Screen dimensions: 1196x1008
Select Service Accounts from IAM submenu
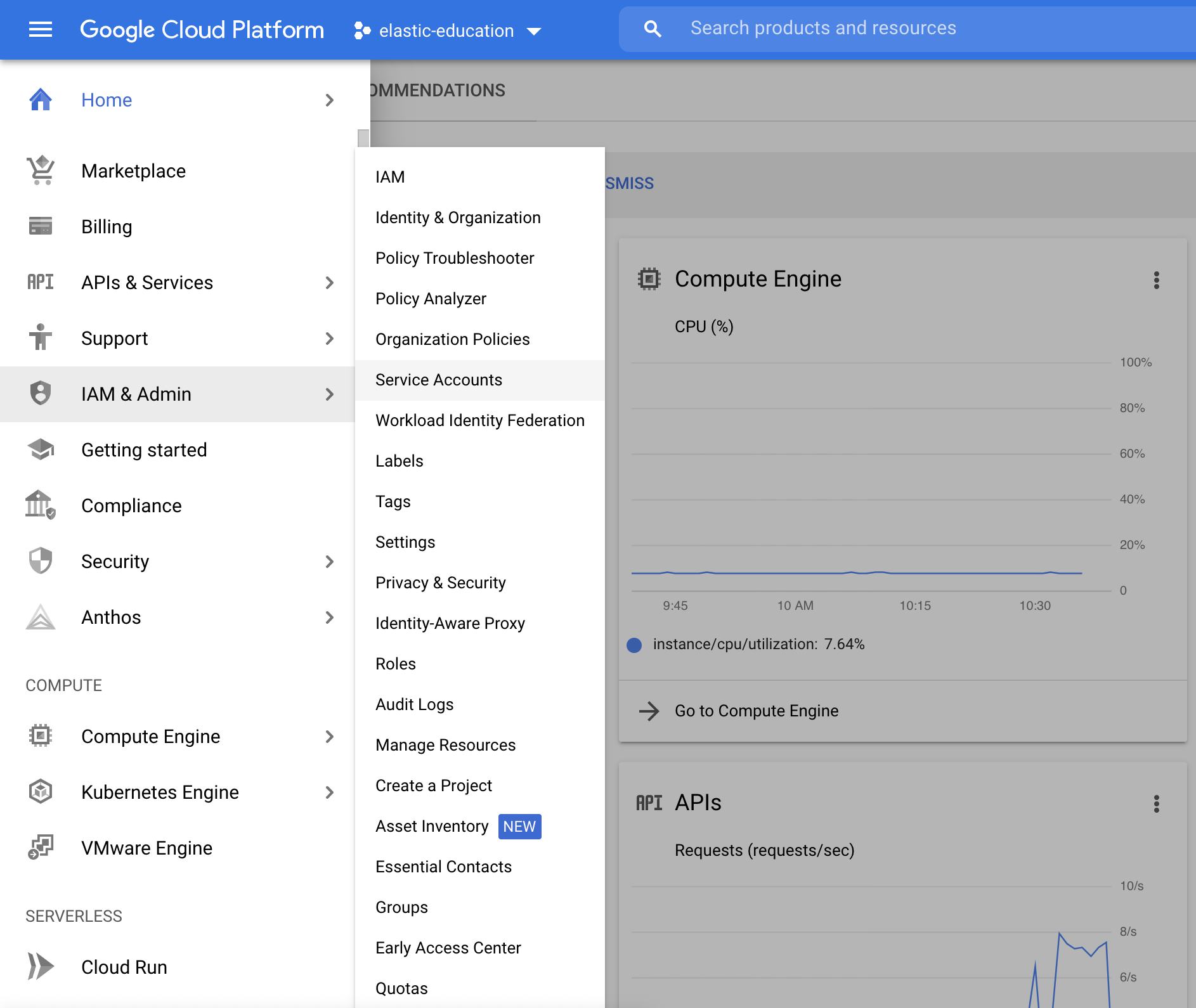pos(439,380)
